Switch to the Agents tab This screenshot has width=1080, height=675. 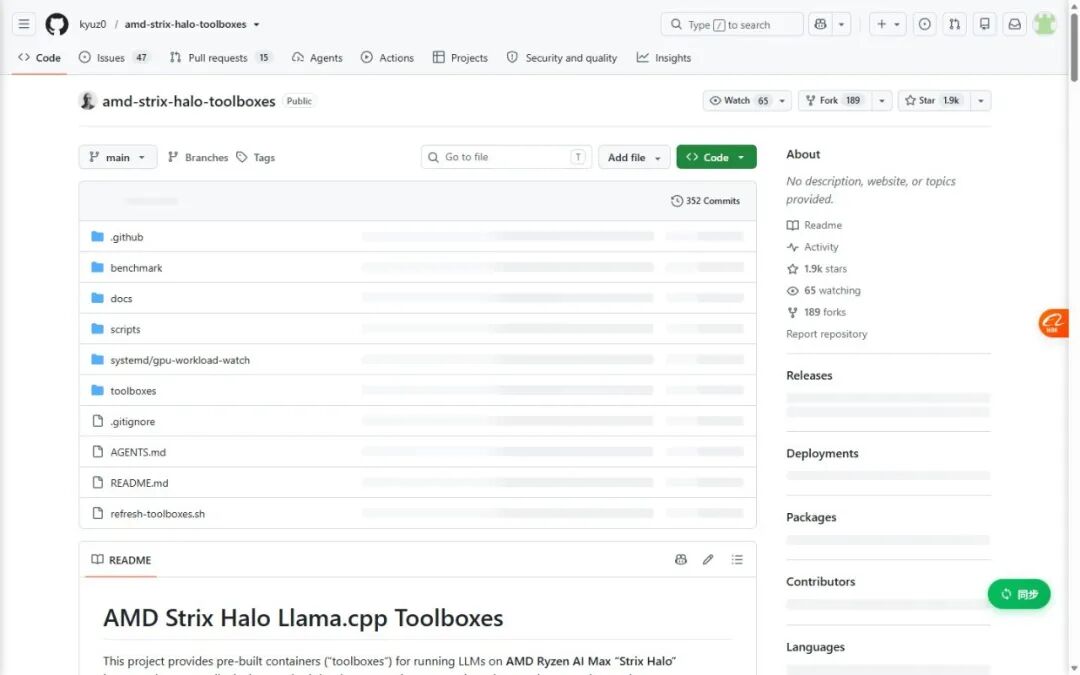coord(317,58)
